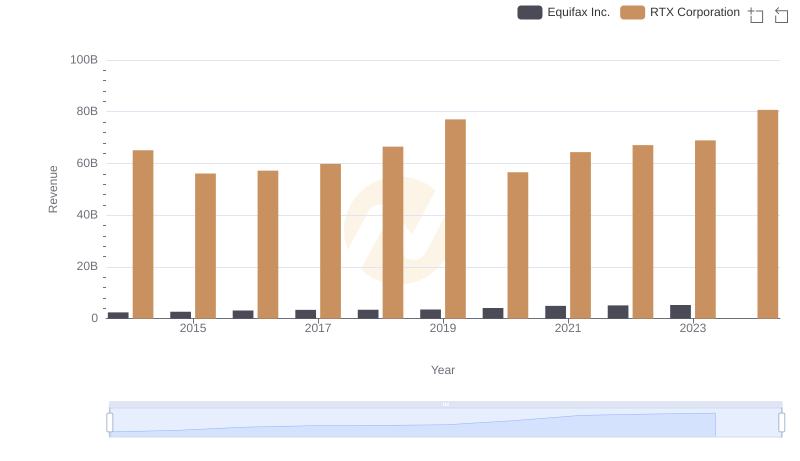Click the zoom area select icon
800x461 pixels.
click(x=756, y=15)
